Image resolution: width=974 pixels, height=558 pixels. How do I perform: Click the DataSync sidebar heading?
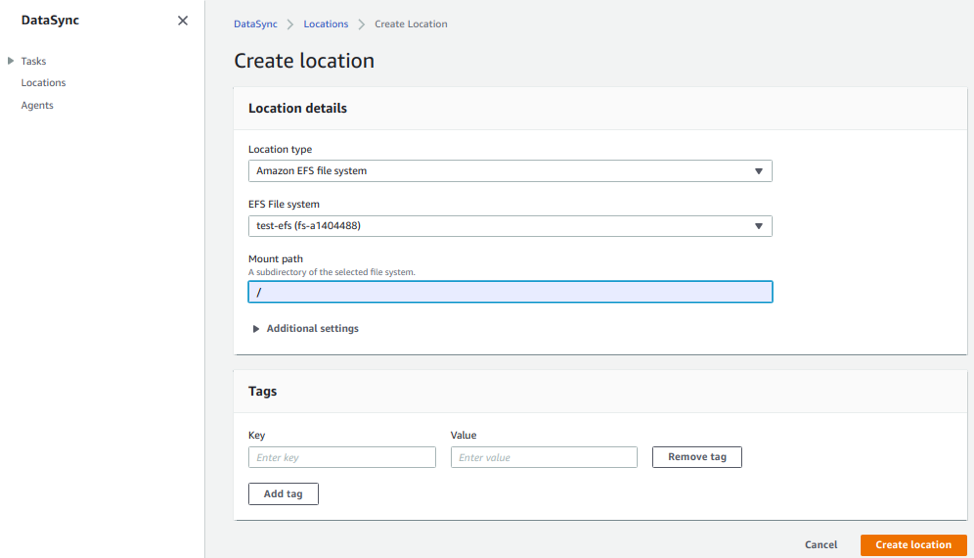coord(50,20)
